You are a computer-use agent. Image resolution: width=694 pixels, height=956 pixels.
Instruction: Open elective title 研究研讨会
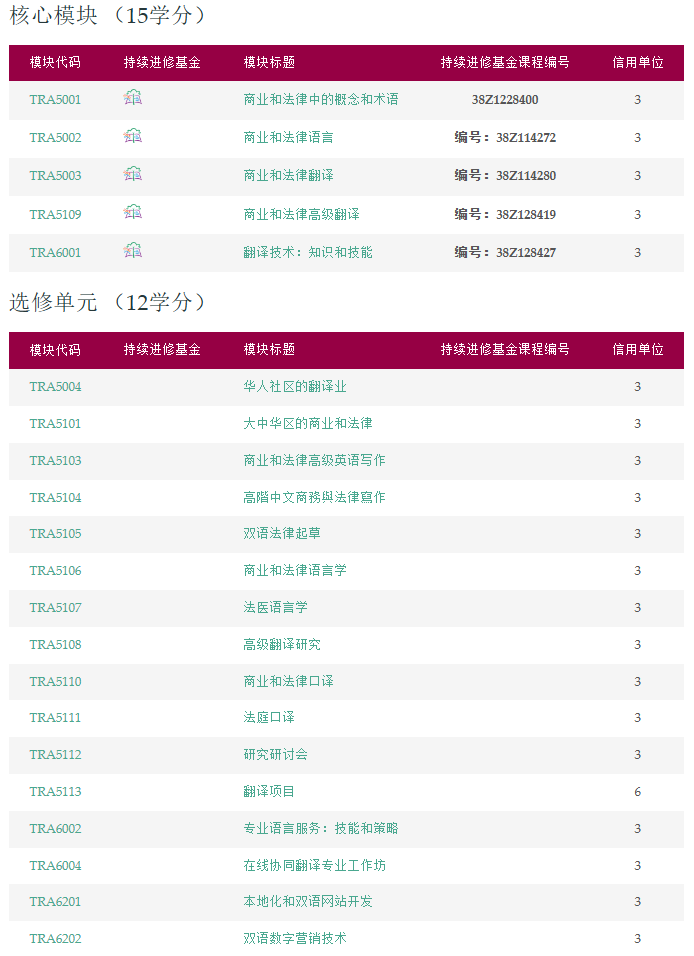coord(275,754)
